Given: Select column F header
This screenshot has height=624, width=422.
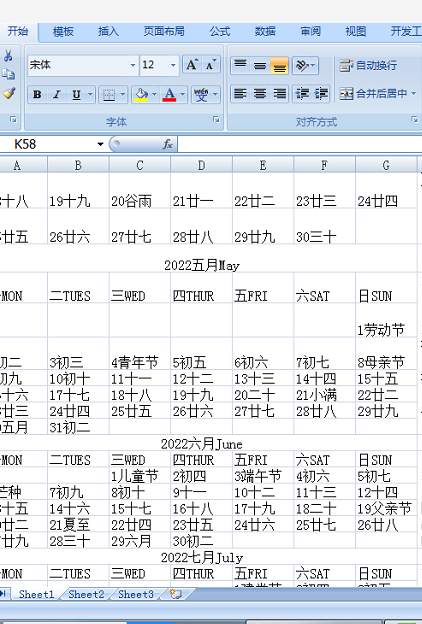Looking at the screenshot, I should point(324,165).
